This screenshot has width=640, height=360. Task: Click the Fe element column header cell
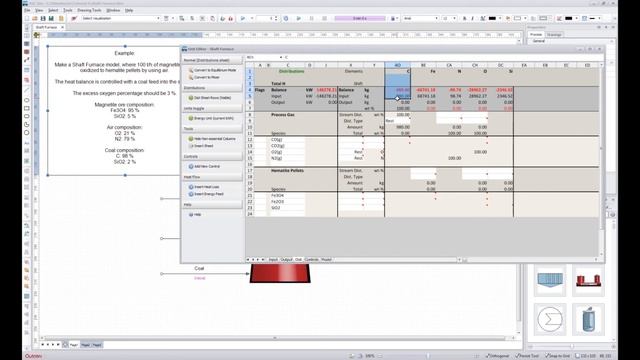click(423, 71)
